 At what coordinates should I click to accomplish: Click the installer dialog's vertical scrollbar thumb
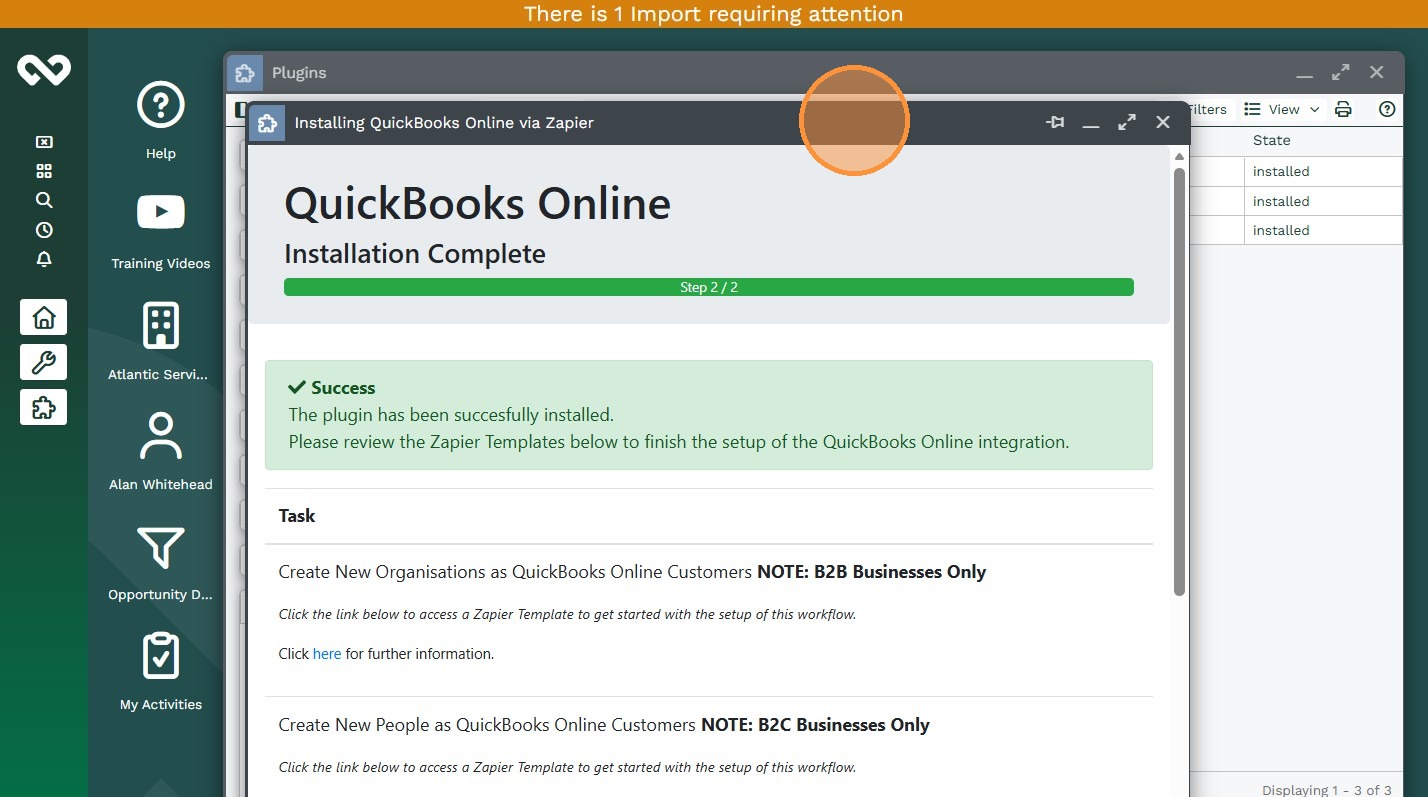[x=1179, y=382]
